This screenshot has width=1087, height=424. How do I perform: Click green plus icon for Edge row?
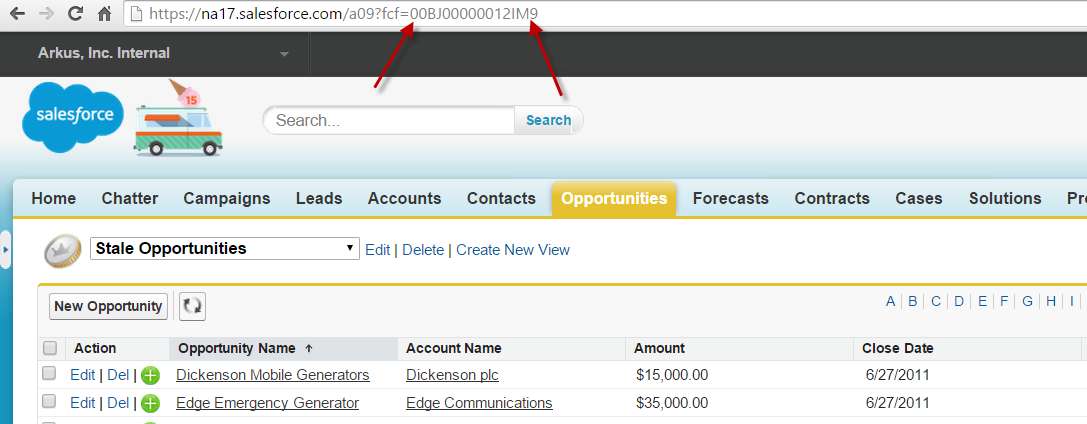click(150, 404)
